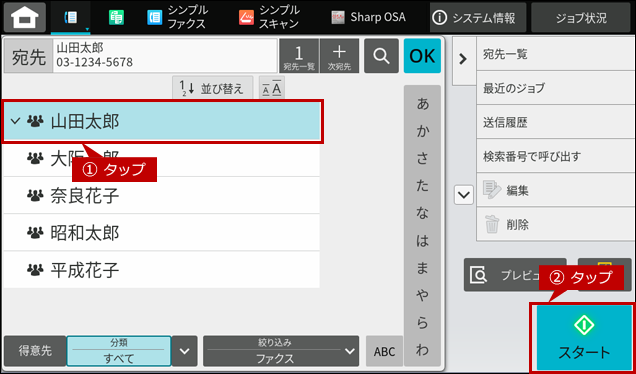The width and height of the screenshot is (636, 374).
Task: Jump to た in the kana index
Action: pos(422,186)
